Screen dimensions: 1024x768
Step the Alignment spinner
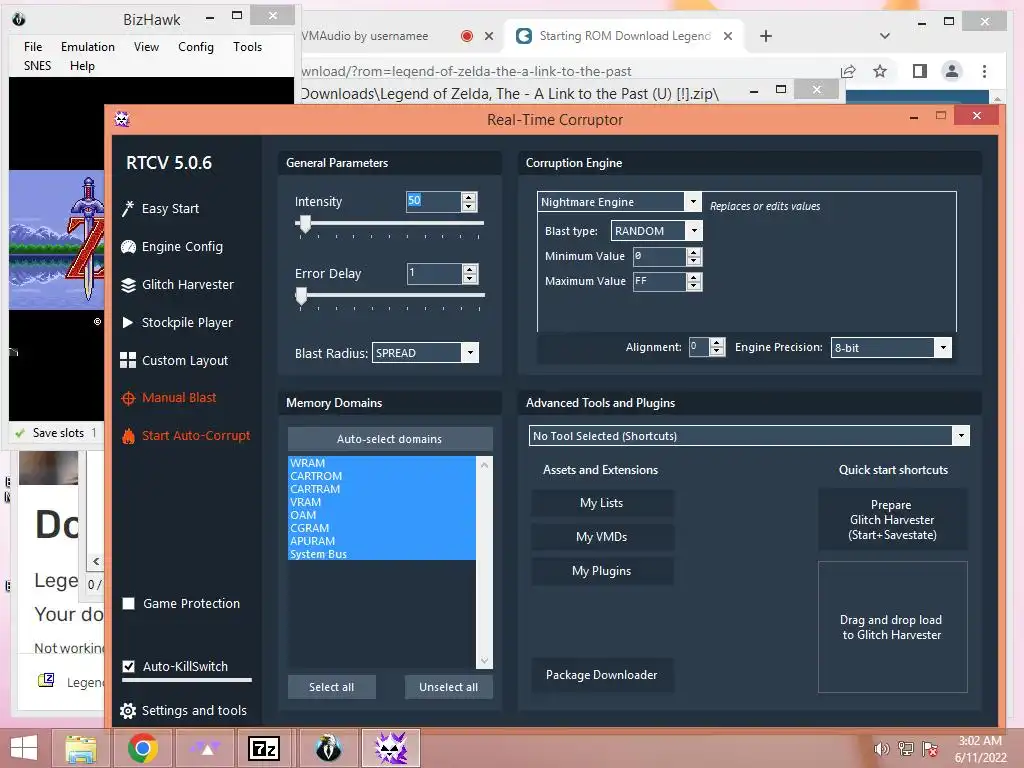coord(717,347)
